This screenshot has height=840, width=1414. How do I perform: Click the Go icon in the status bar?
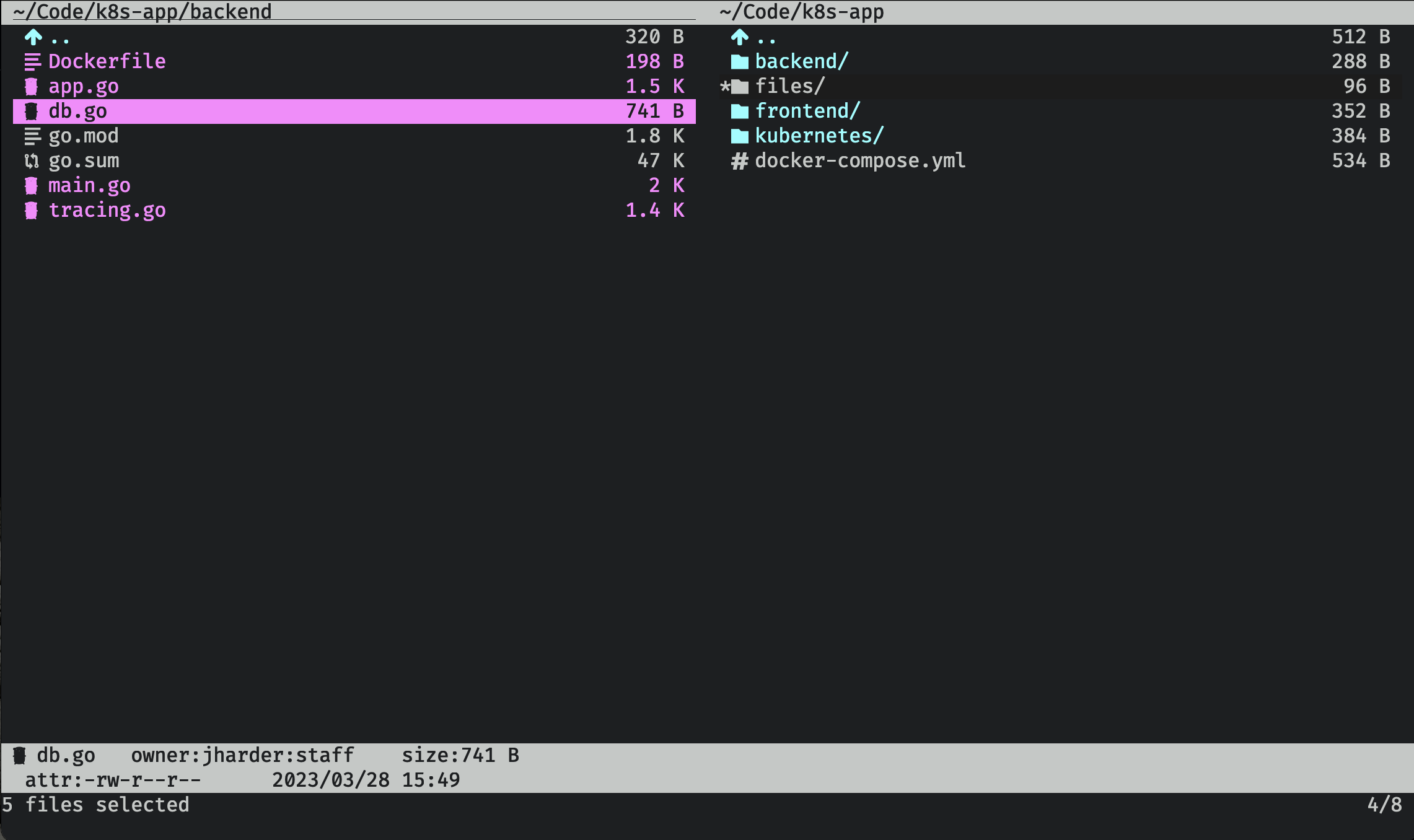point(19,756)
